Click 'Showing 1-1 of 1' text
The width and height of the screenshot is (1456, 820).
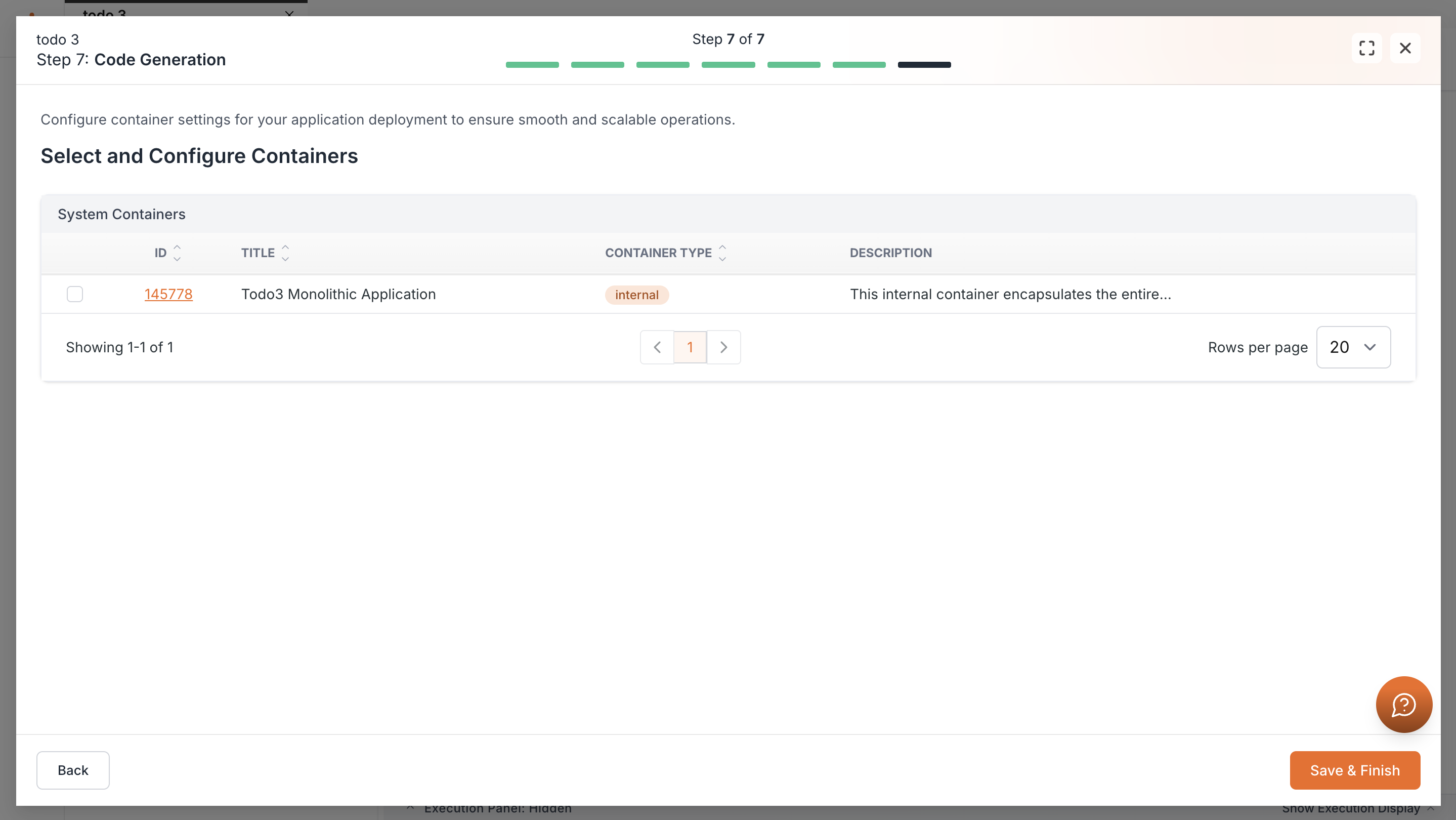click(x=120, y=347)
